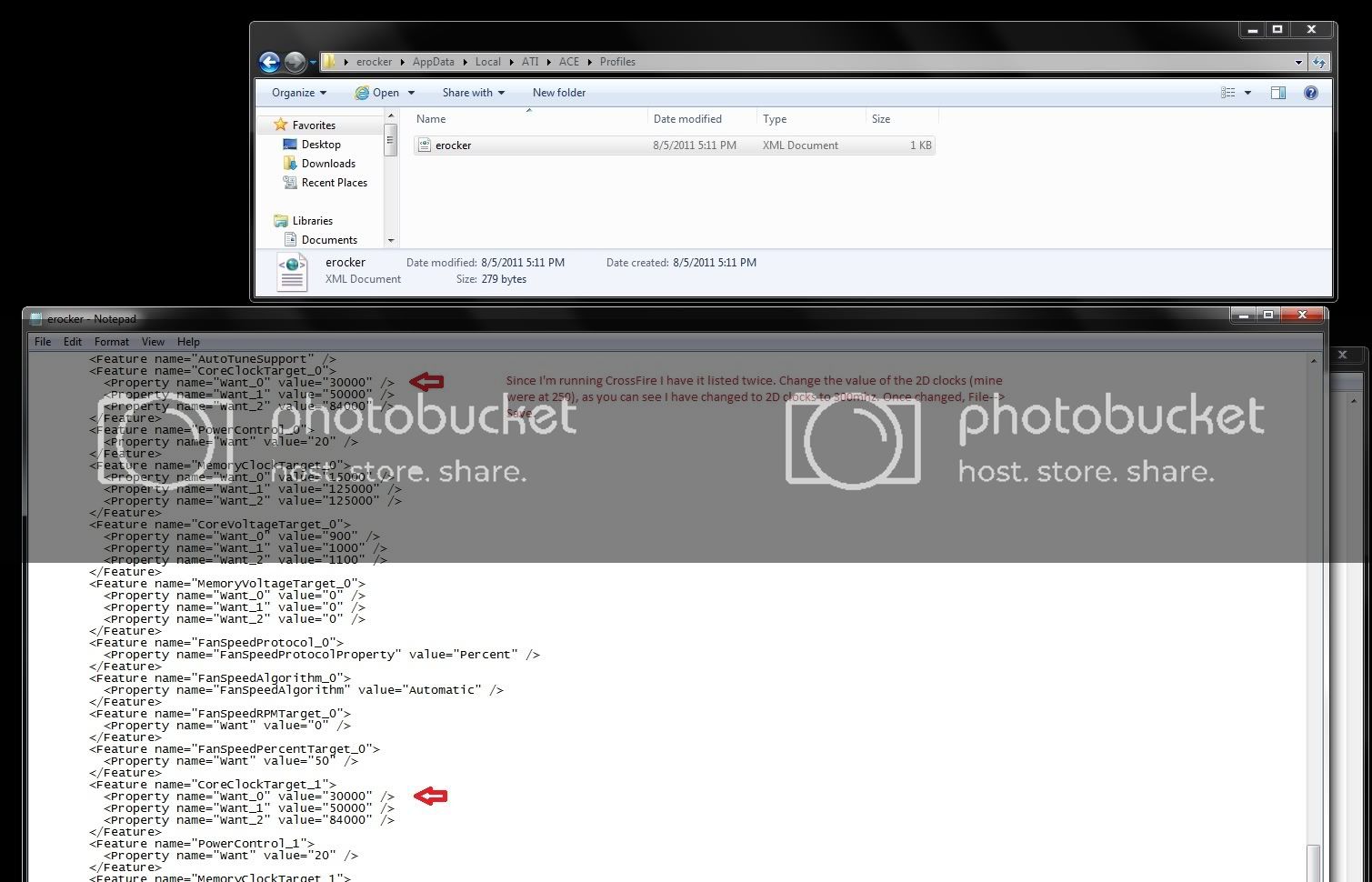Click Notepad vertical scrollbar up arrow

(1314, 361)
